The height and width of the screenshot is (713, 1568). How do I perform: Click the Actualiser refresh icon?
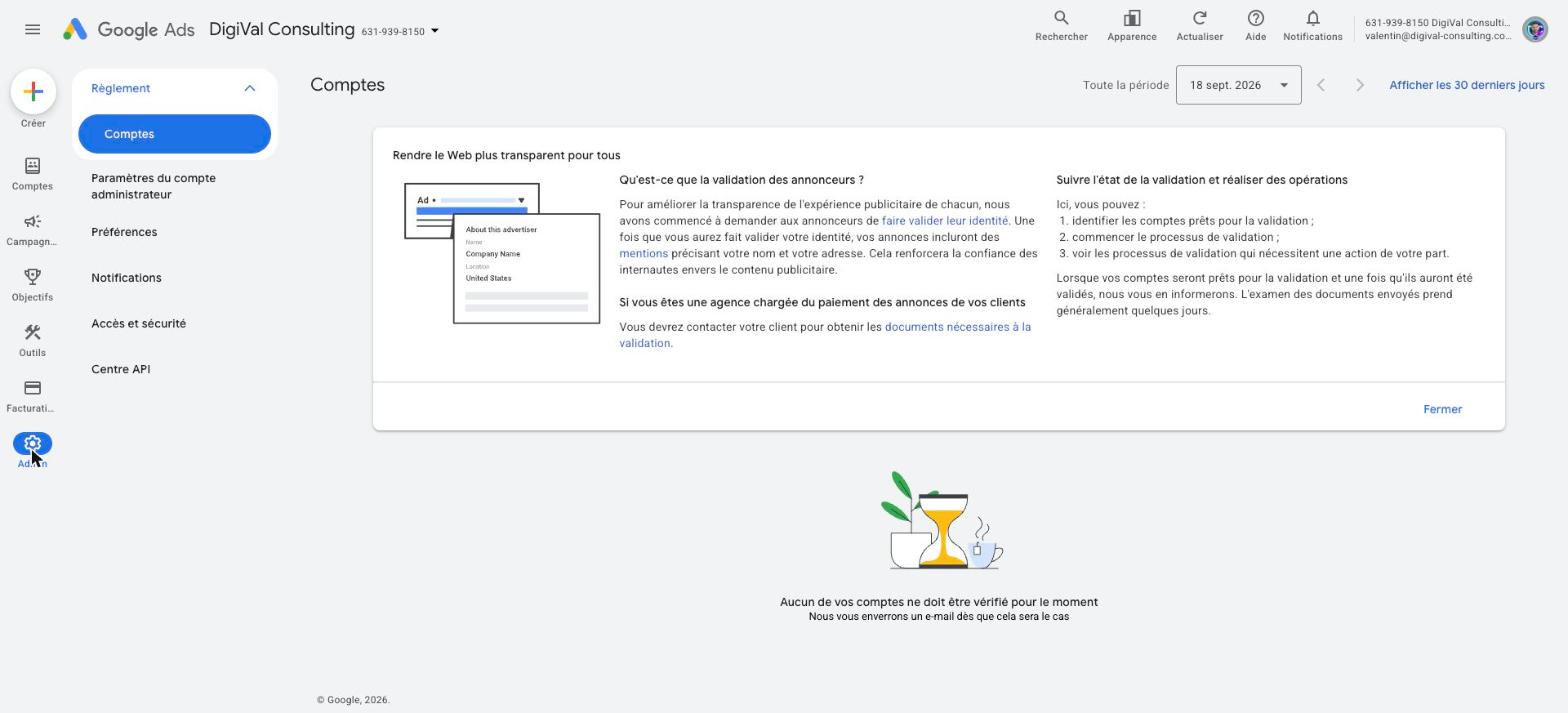click(x=1199, y=19)
